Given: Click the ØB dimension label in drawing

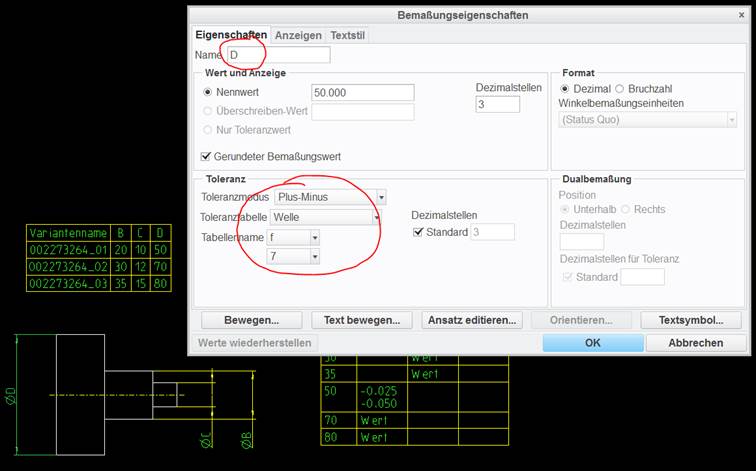Looking at the screenshot, I should pos(246,440).
